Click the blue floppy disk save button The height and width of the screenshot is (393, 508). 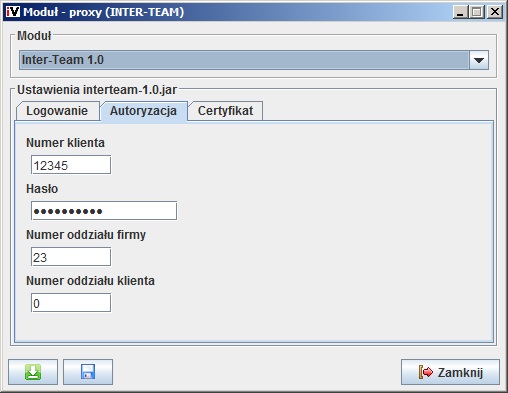click(x=88, y=372)
